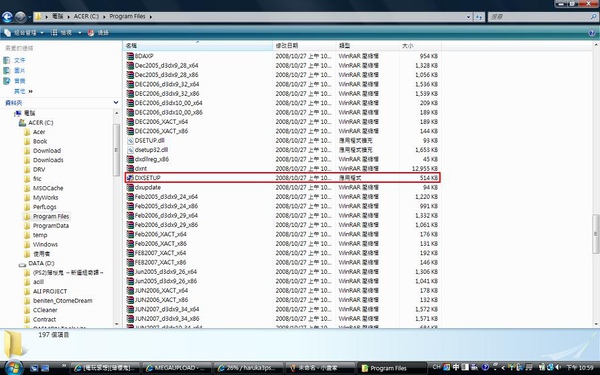Click the search magnifier icon
Image resolution: width=600 pixels, height=375 pixels.
pos(593,17)
